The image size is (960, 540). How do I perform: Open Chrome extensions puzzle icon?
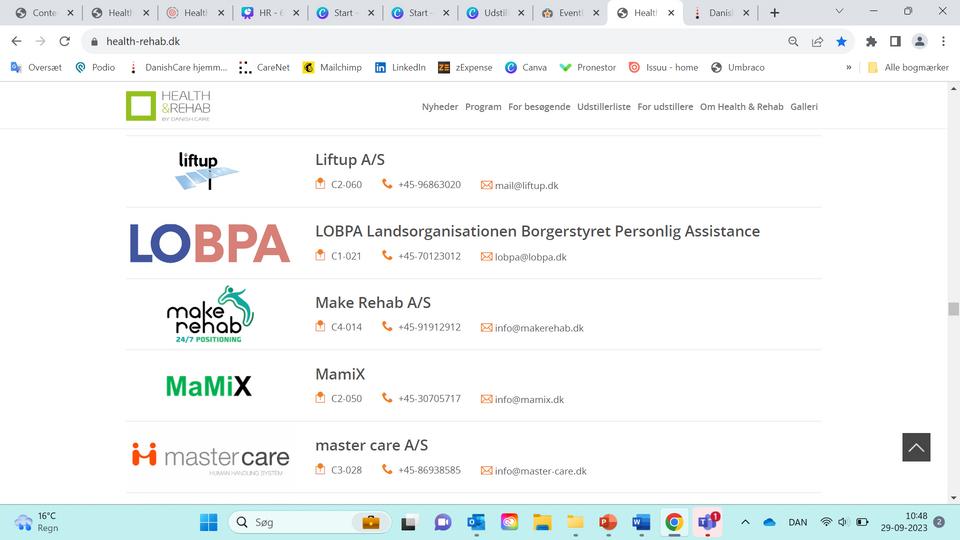tap(871, 41)
